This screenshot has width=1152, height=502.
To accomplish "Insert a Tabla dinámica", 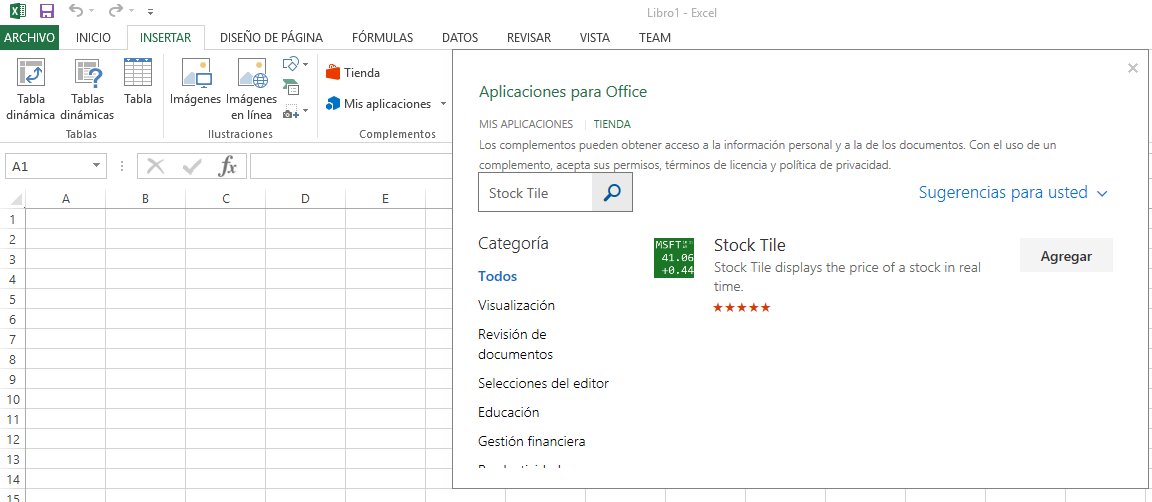I will tap(30, 89).
